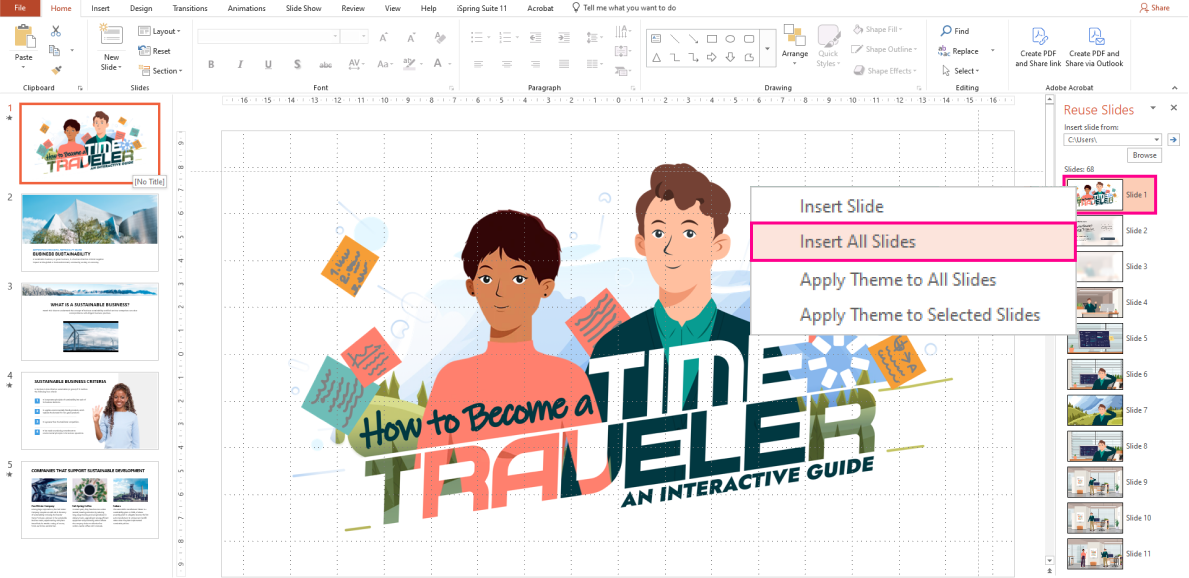
Task: Select slide 4 thumbnail in slide panel
Action: (x=89, y=410)
